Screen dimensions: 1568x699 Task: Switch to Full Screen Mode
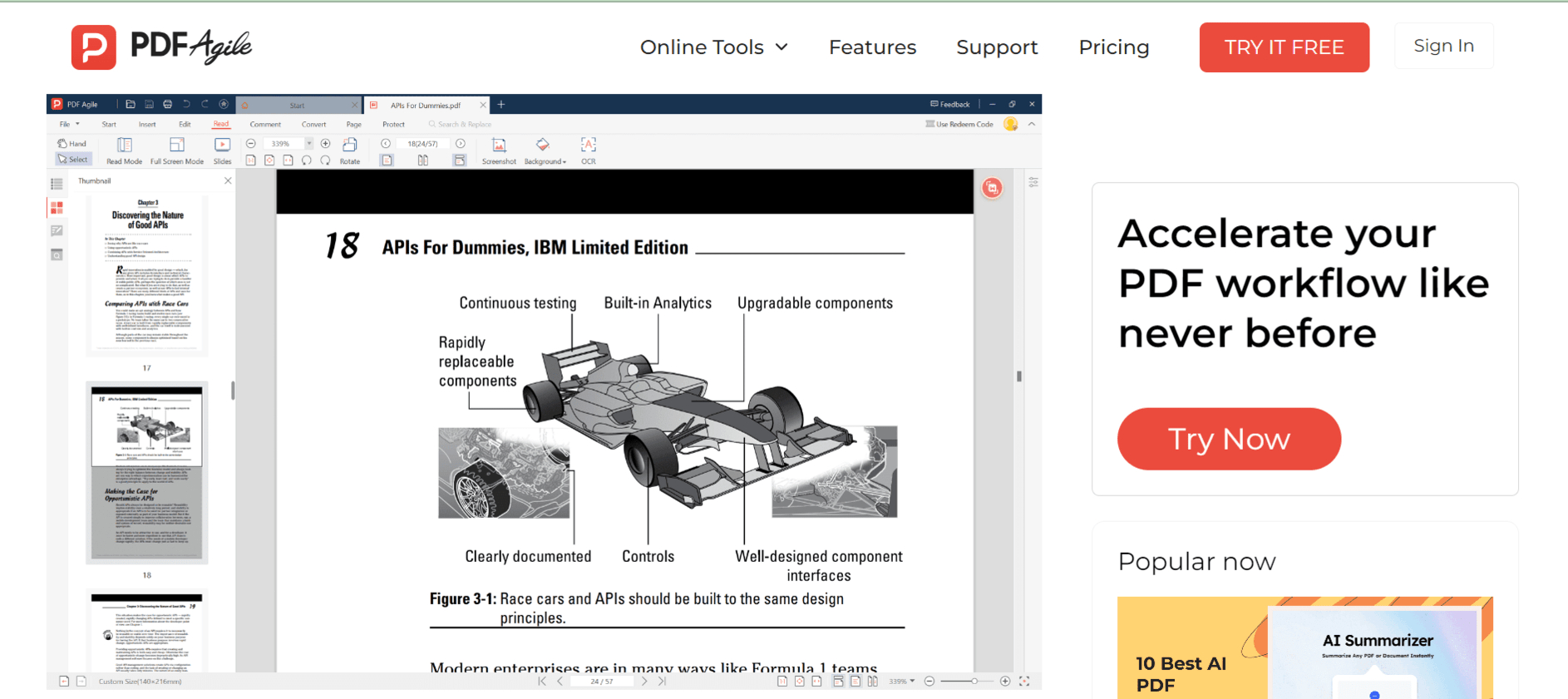(x=176, y=151)
